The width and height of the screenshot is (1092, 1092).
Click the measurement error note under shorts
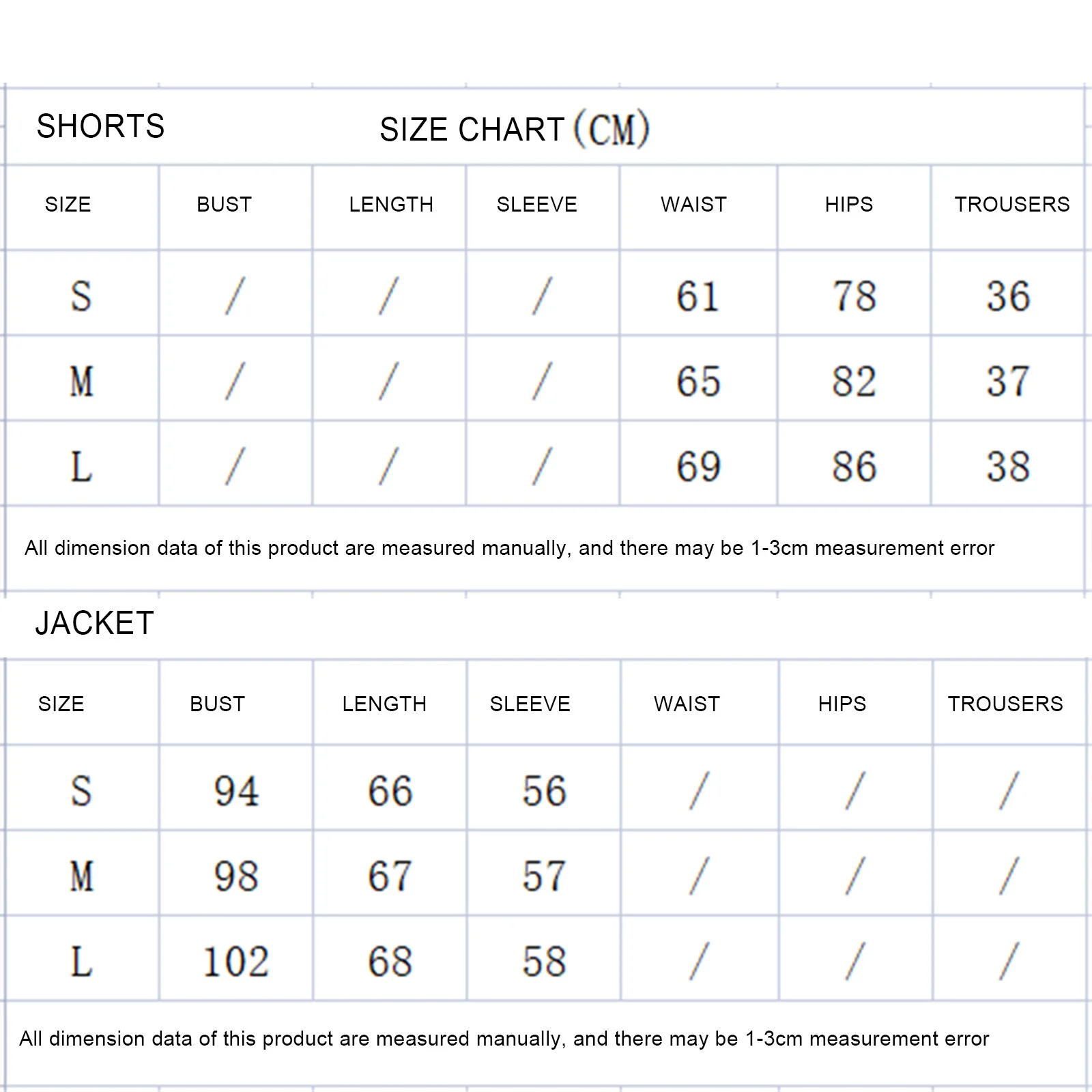[509, 548]
